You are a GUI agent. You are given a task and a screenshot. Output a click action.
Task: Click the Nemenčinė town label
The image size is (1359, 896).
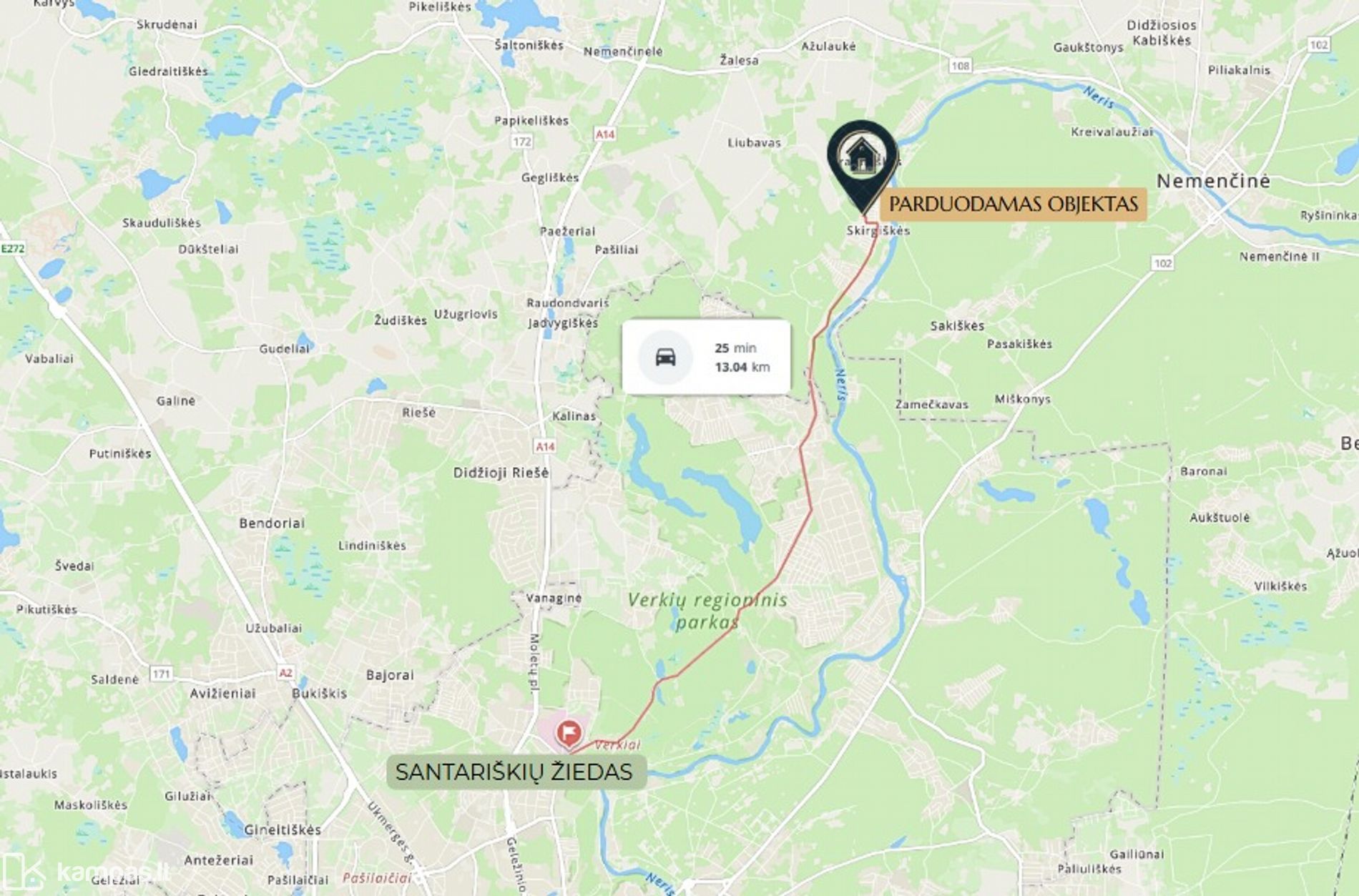(1213, 181)
